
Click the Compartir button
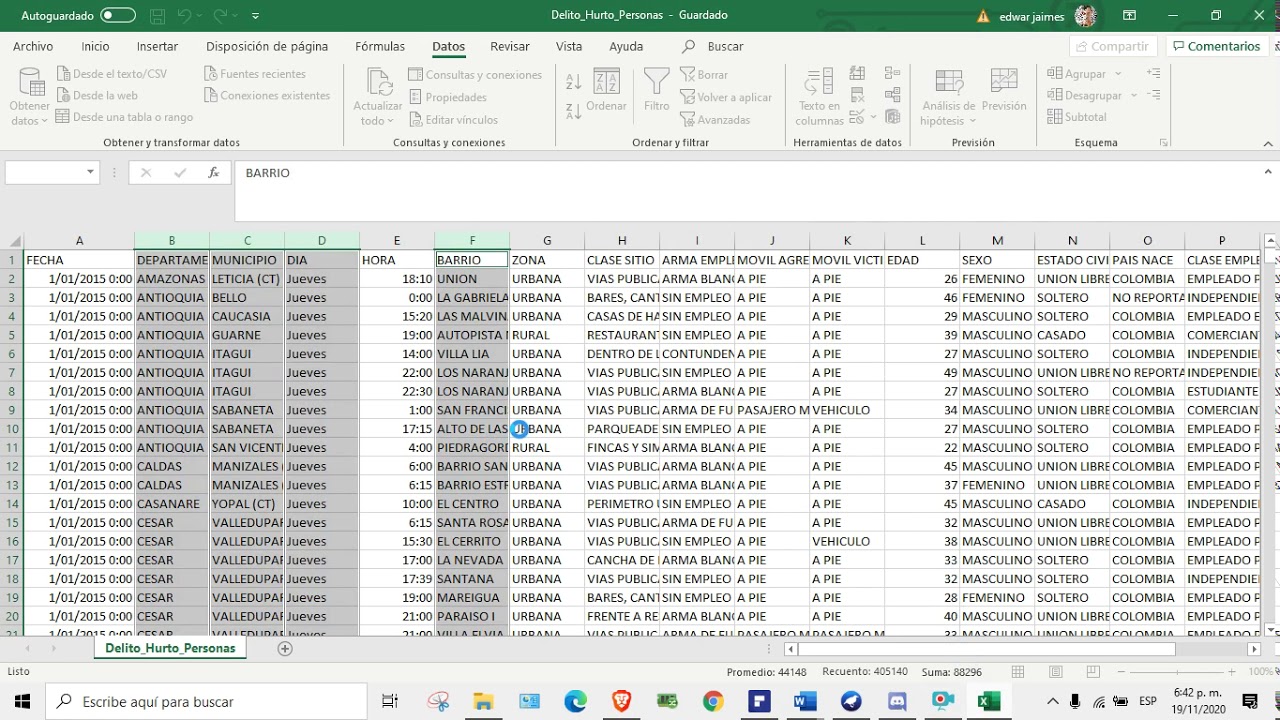click(x=1113, y=46)
